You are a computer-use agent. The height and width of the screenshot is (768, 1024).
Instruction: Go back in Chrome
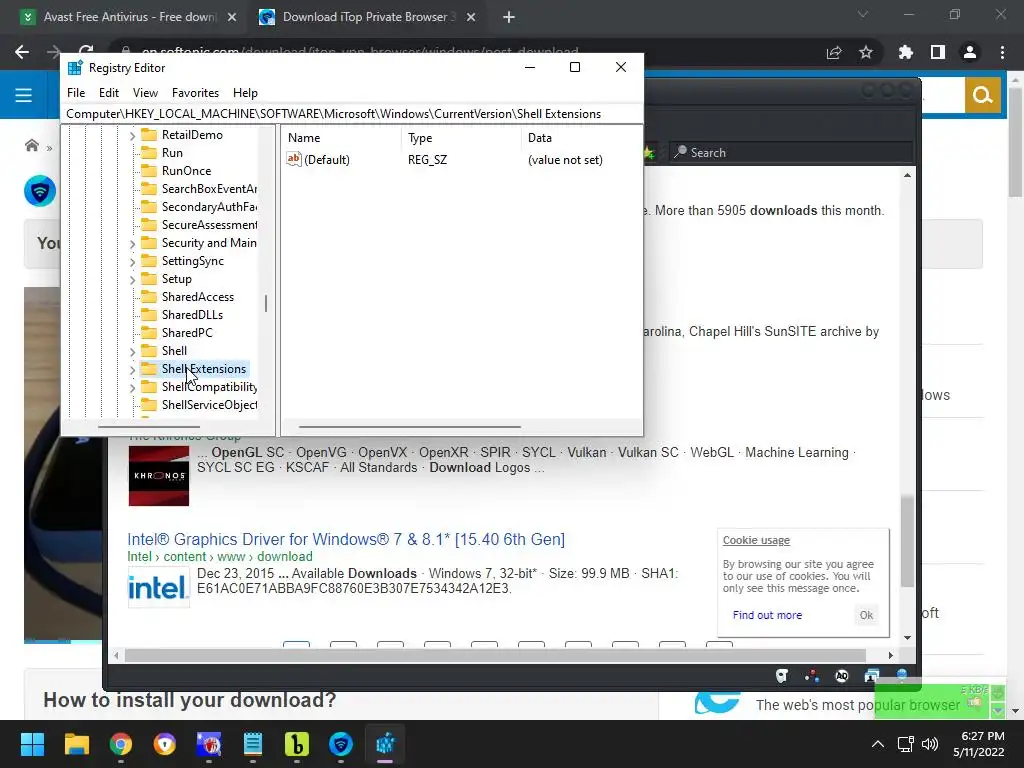coord(22,52)
